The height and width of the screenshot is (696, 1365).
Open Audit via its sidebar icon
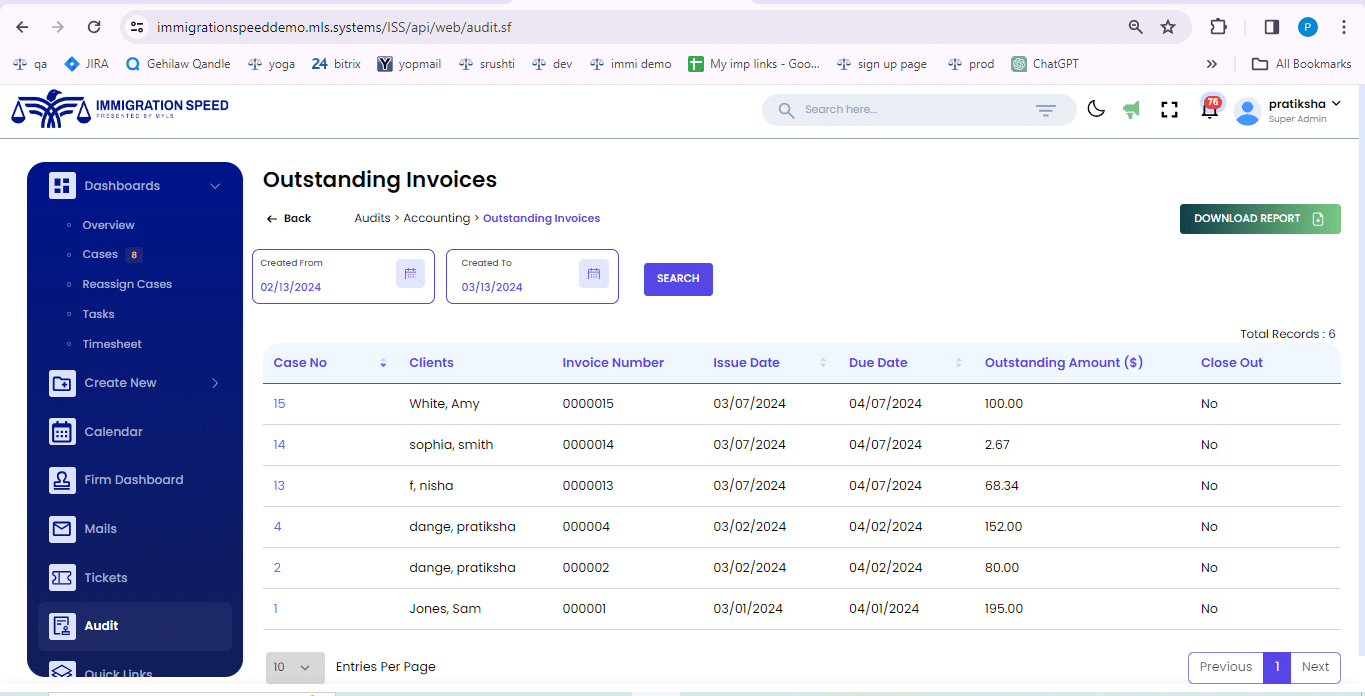click(x=62, y=626)
